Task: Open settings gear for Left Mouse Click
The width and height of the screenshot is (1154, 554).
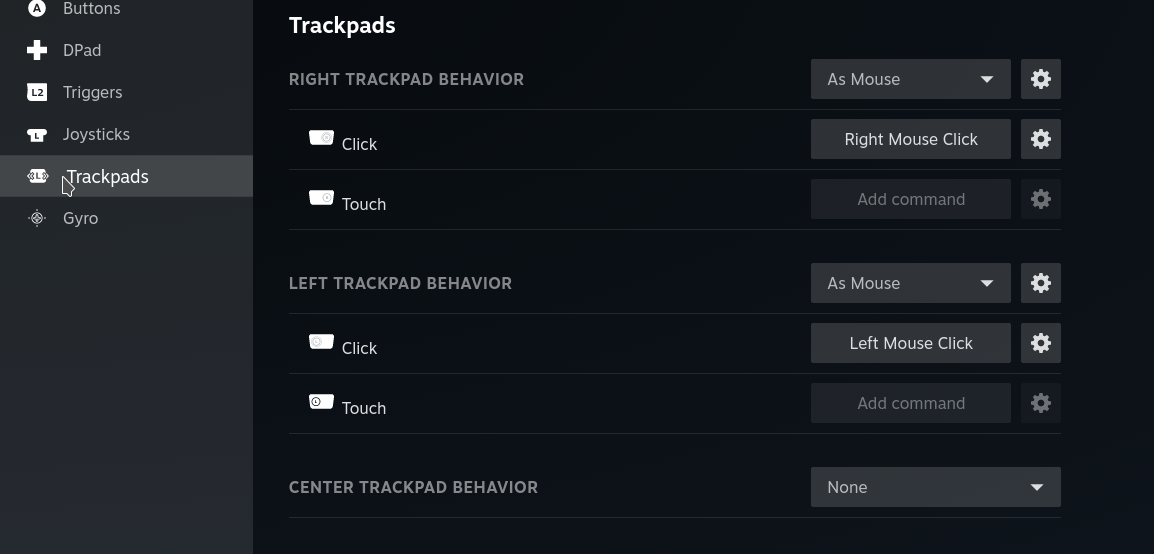Action: pyautogui.click(x=1040, y=343)
